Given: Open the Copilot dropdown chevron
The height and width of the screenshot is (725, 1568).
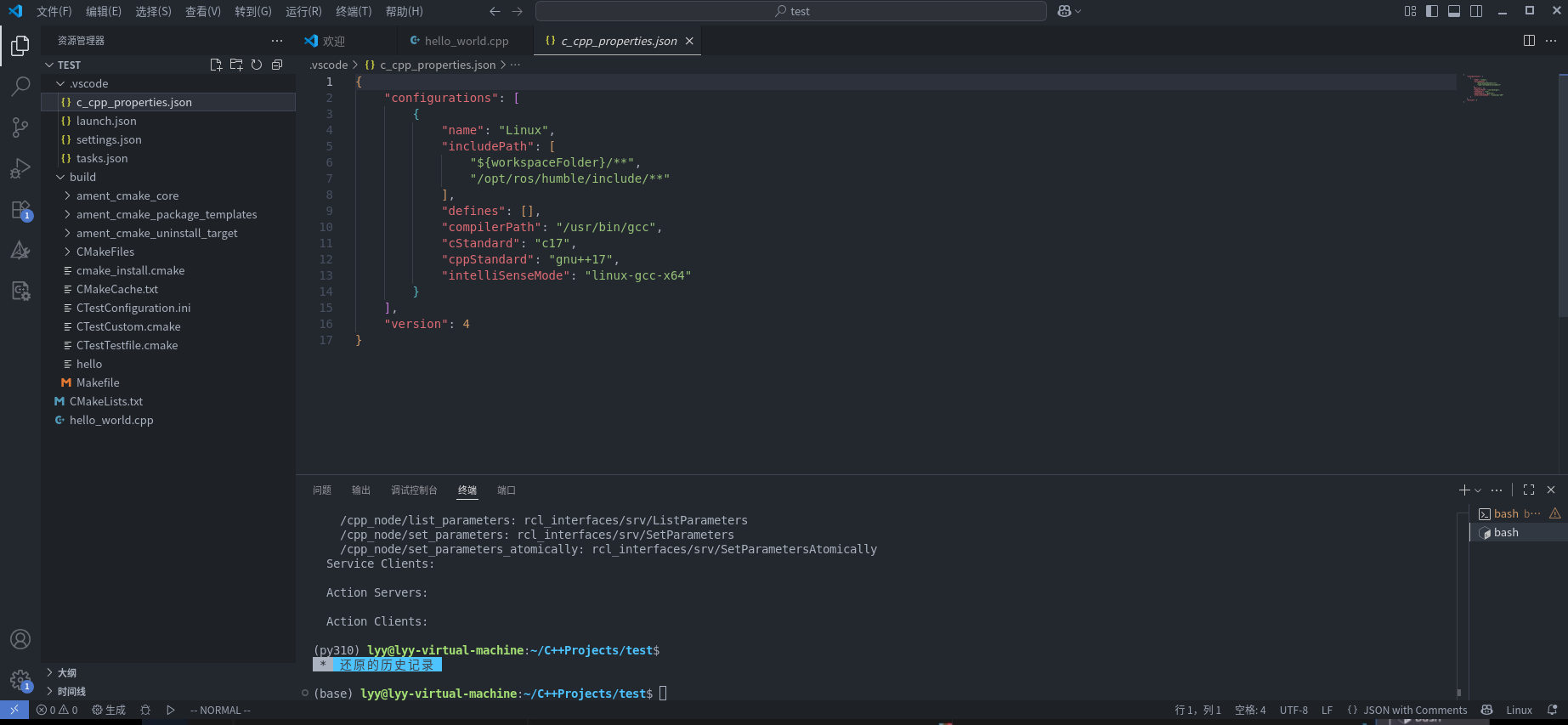Looking at the screenshot, I should point(1078,11).
